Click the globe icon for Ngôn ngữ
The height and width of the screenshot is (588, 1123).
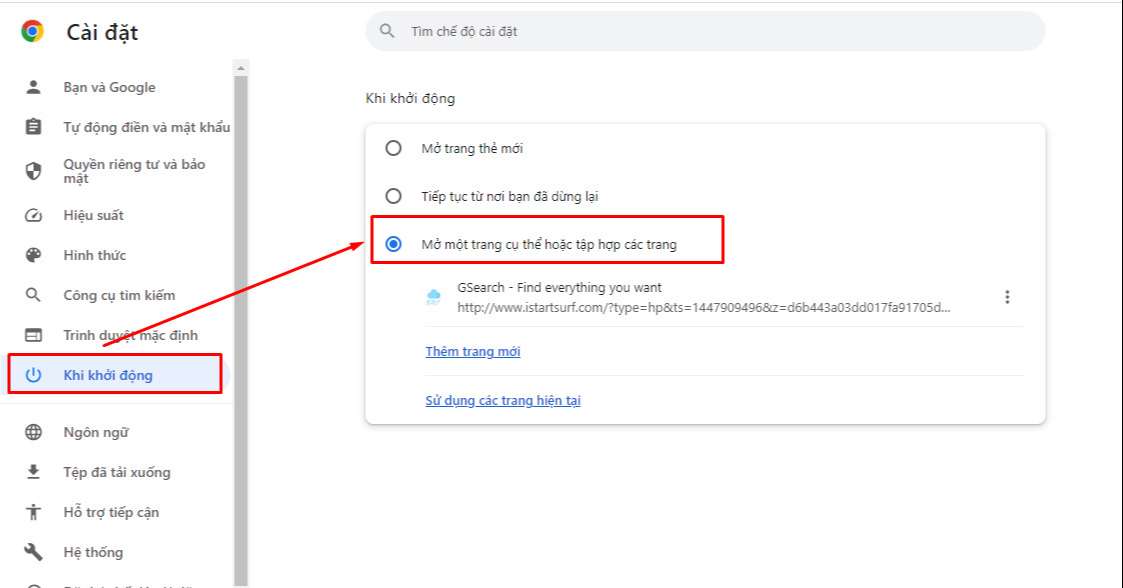(33, 432)
